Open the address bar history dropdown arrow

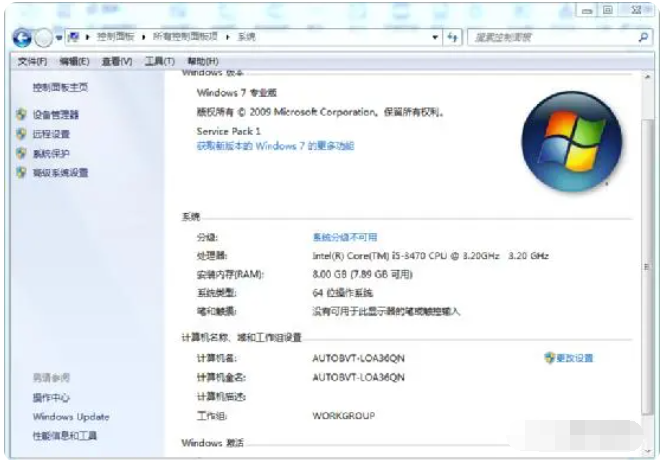(x=435, y=37)
